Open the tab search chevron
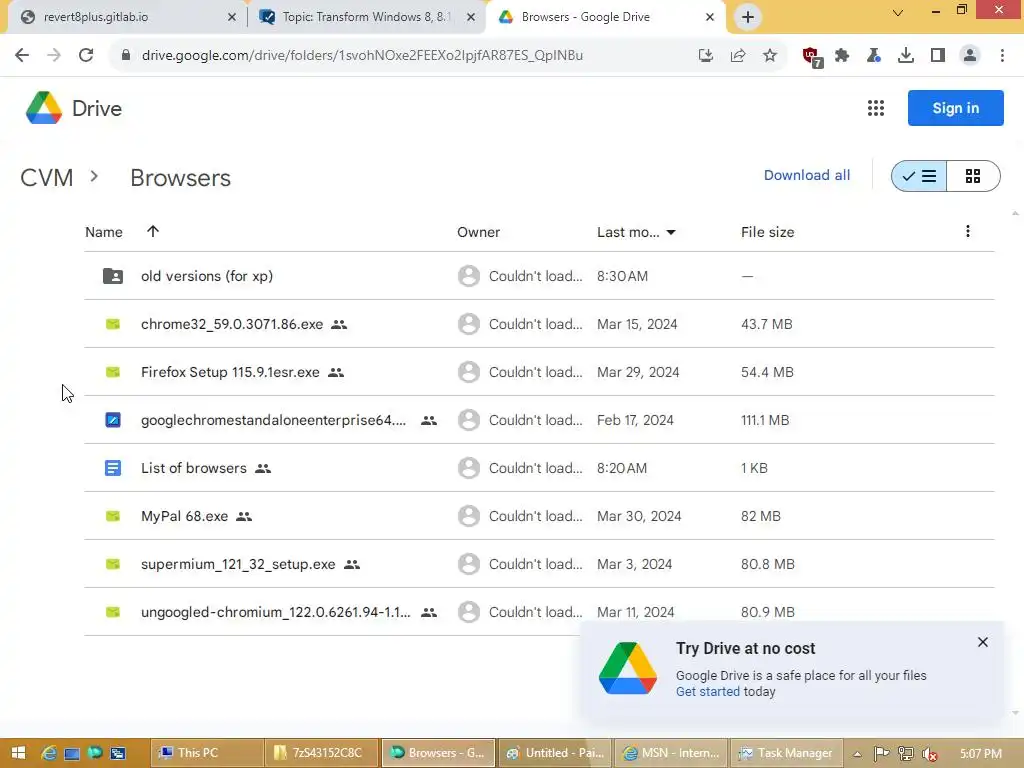Viewport: 1024px width, 768px height. tap(898, 13)
